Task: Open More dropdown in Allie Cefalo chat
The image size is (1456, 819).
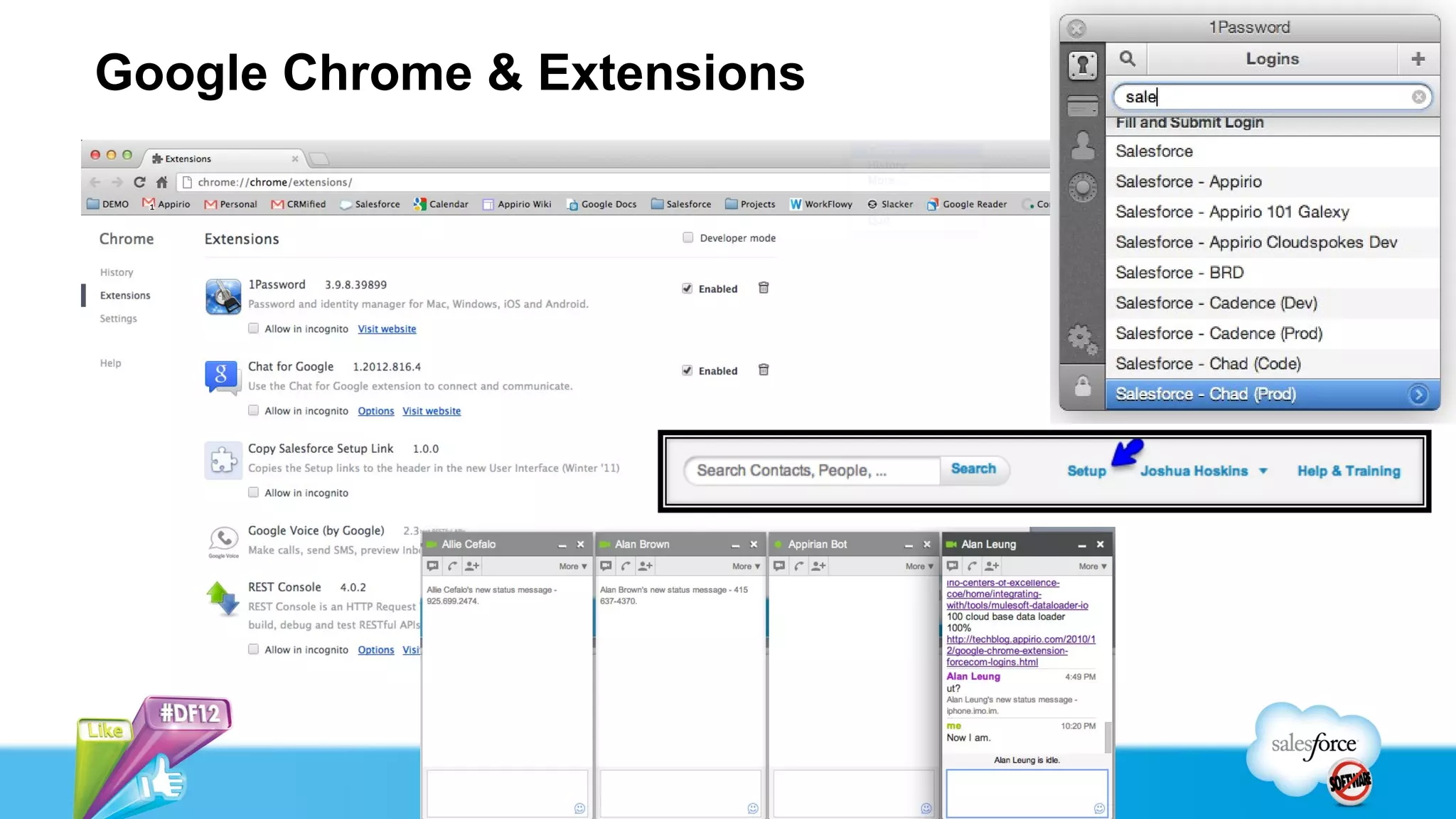Action: (x=573, y=567)
